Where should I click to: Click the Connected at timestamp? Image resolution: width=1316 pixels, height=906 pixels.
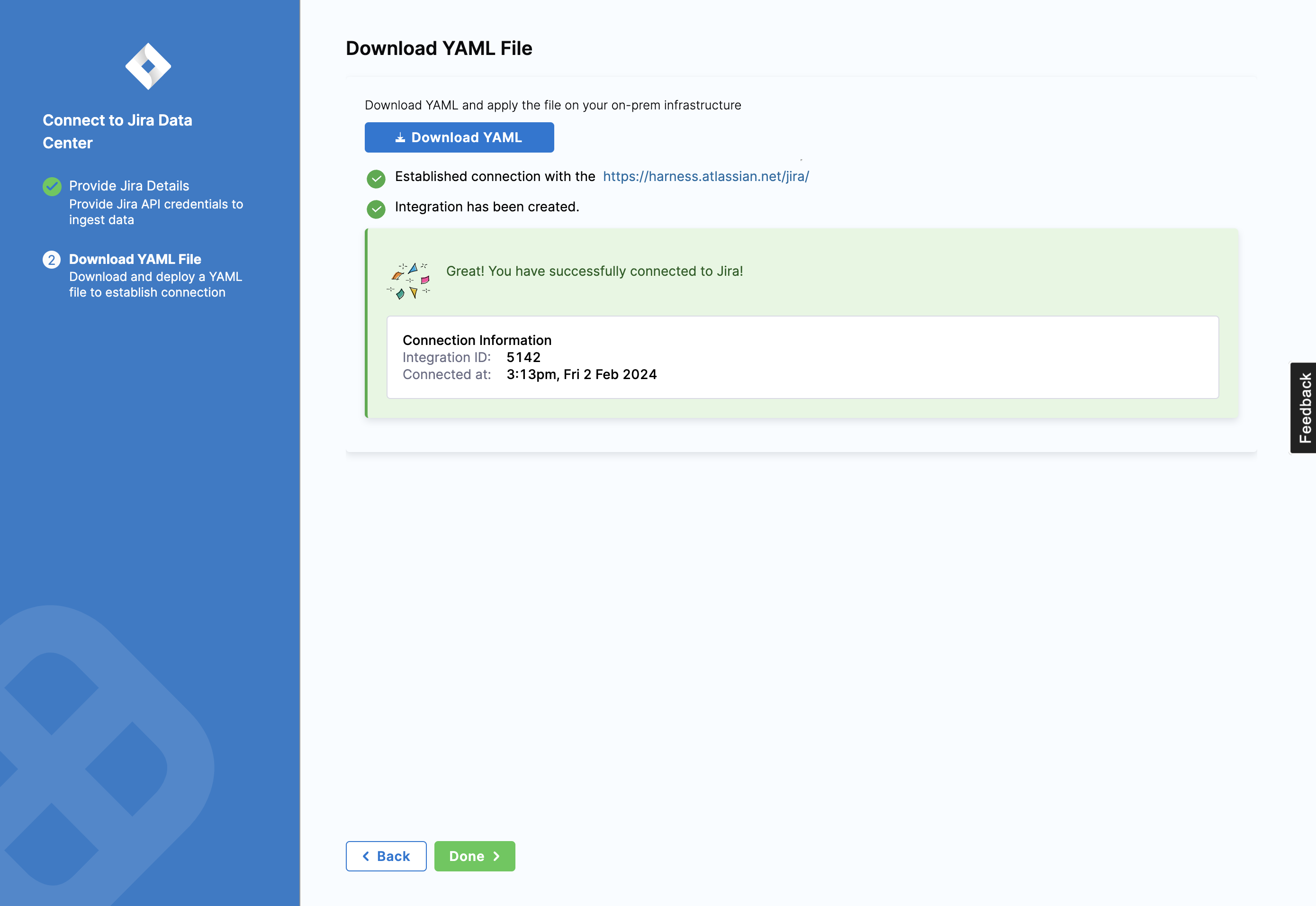point(582,374)
